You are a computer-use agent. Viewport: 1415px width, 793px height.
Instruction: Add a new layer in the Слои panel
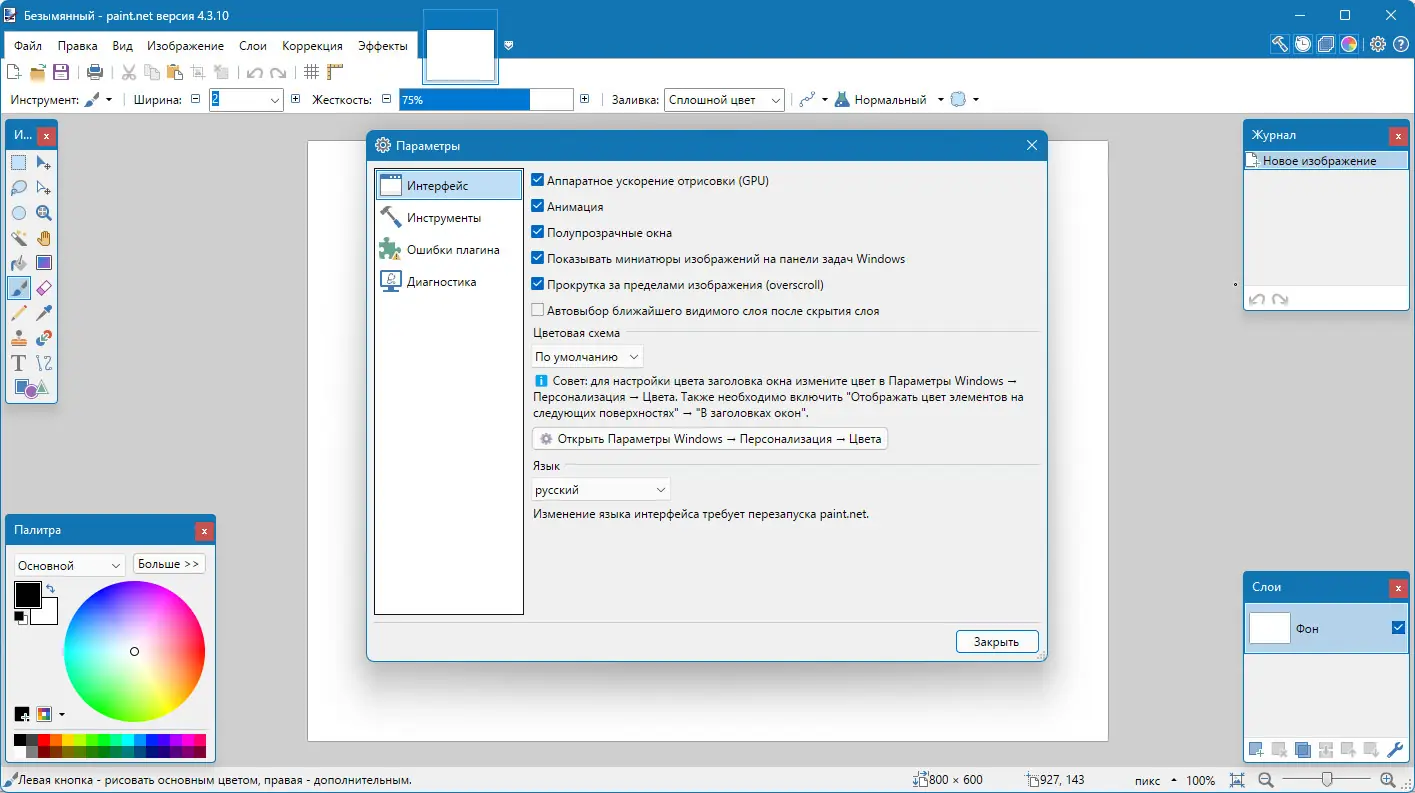tap(1255, 748)
